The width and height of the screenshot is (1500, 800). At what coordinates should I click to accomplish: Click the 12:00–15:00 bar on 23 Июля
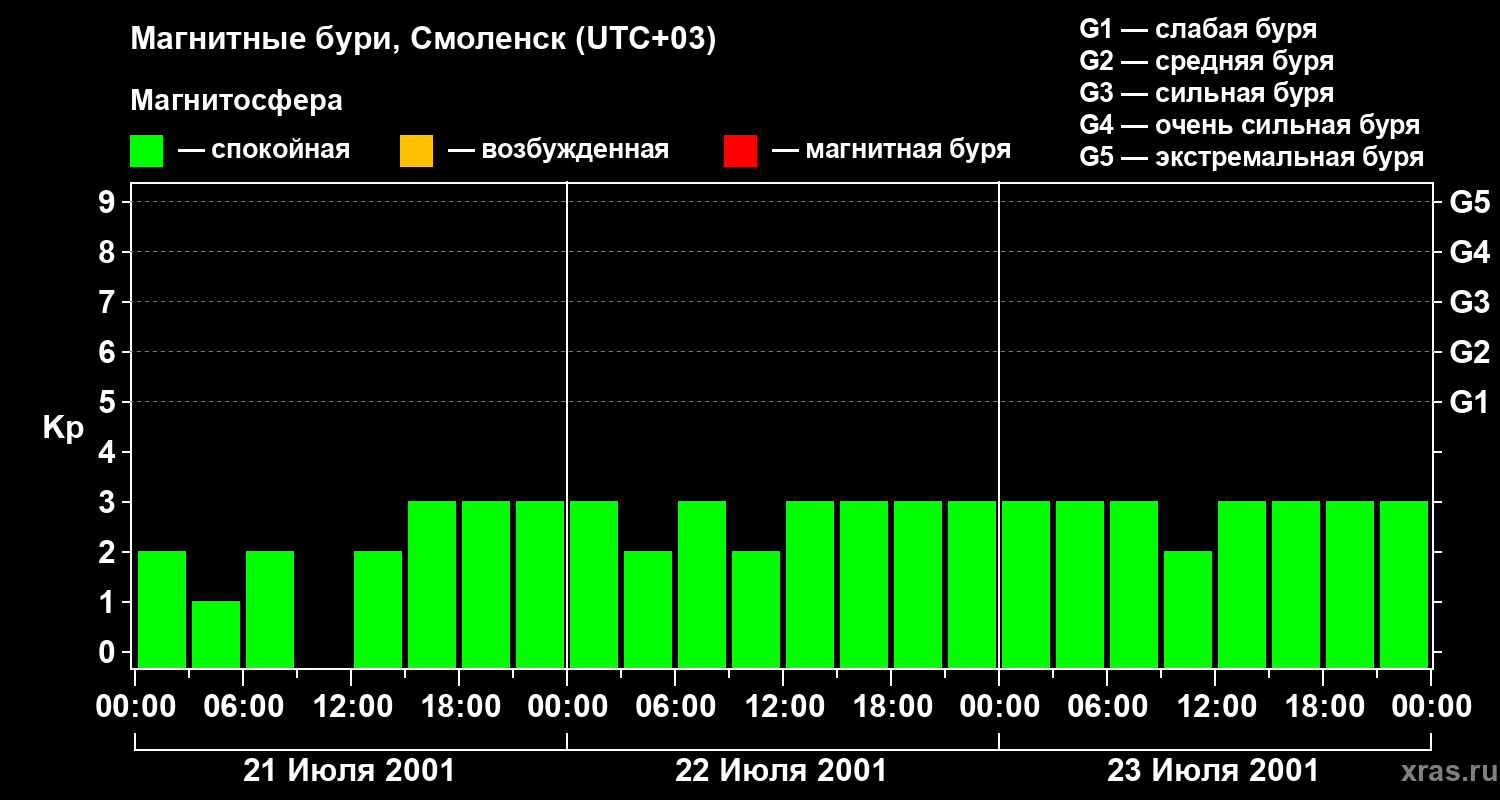pyautogui.click(x=1242, y=584)
